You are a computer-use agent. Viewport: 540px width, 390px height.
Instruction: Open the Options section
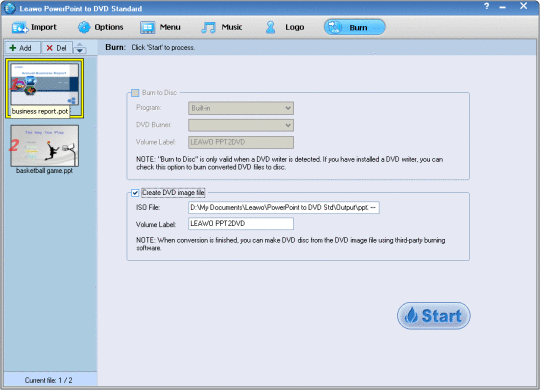click(100, 27)
